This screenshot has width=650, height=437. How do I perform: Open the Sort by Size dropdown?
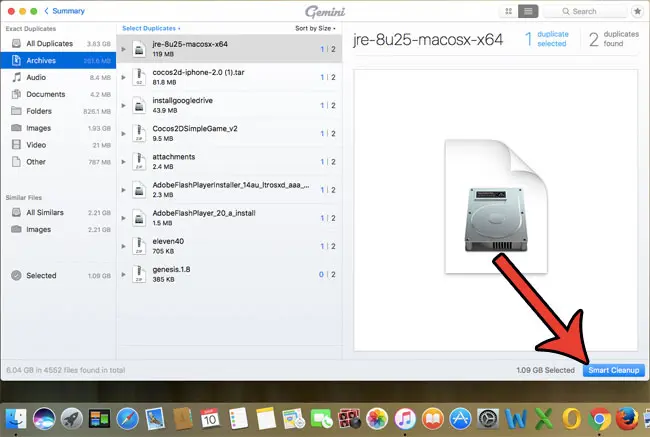tap(315, 28)
